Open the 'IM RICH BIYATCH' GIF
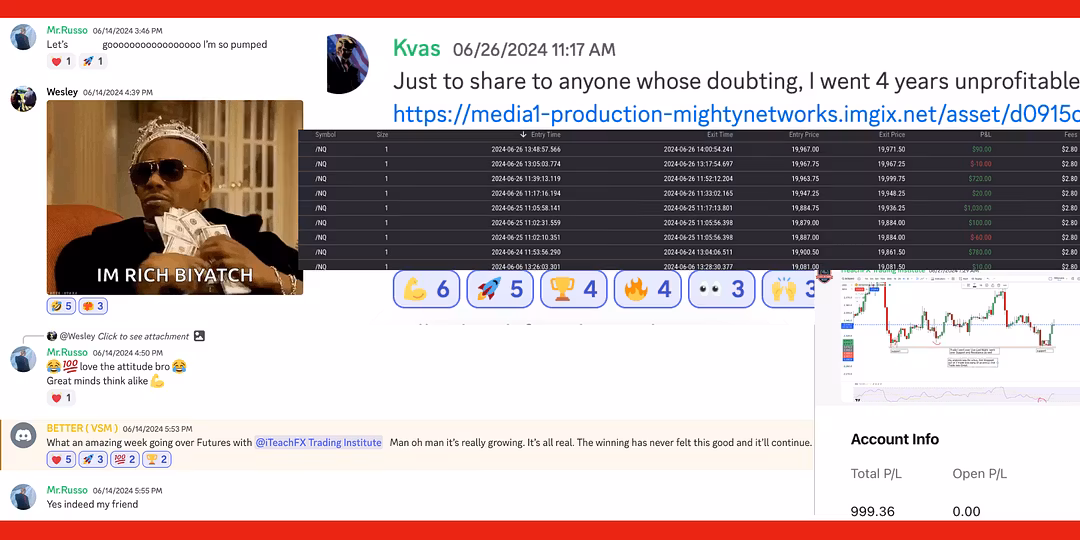 tap(175, 197)
